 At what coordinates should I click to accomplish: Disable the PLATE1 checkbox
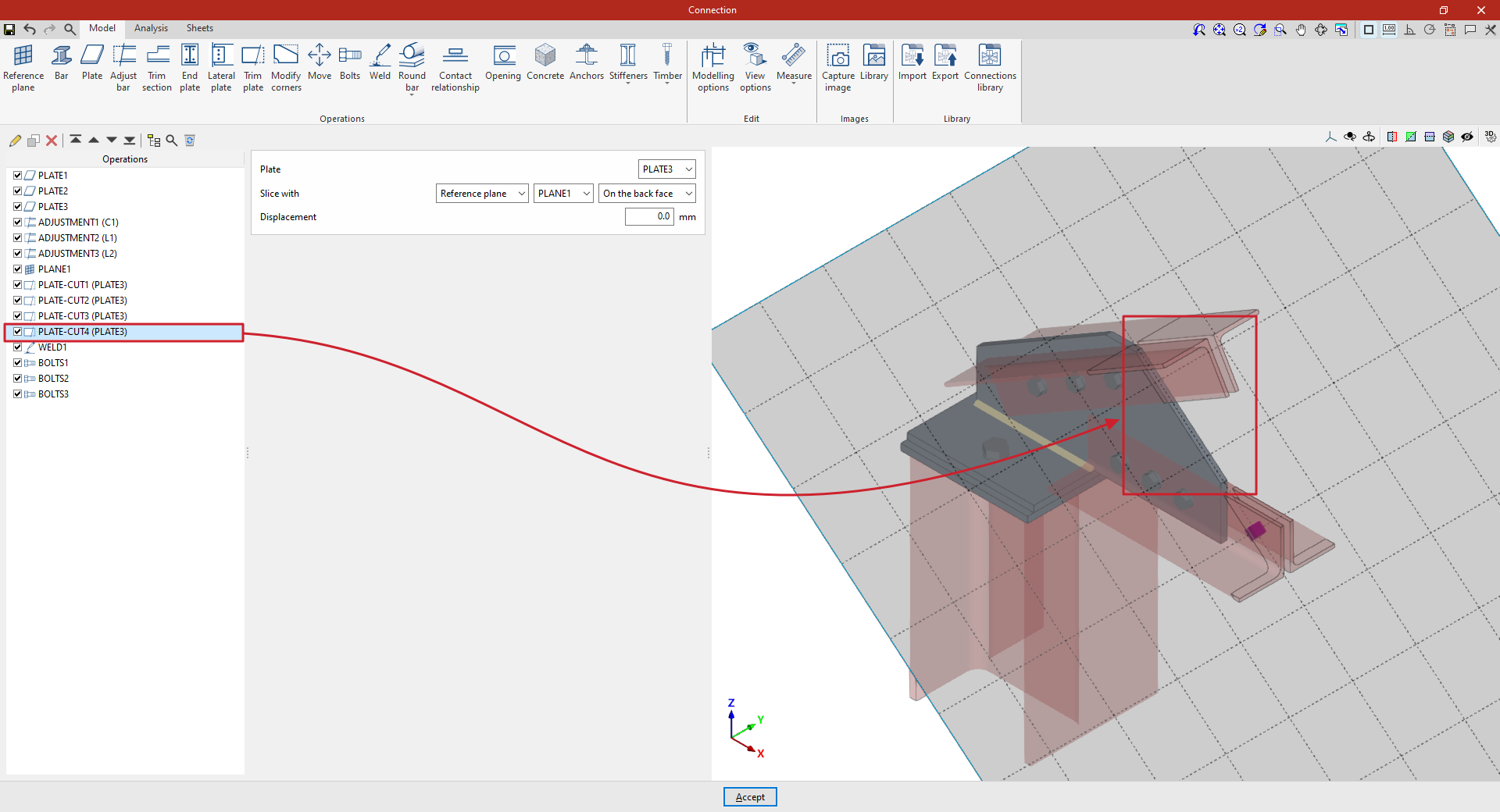17,176
